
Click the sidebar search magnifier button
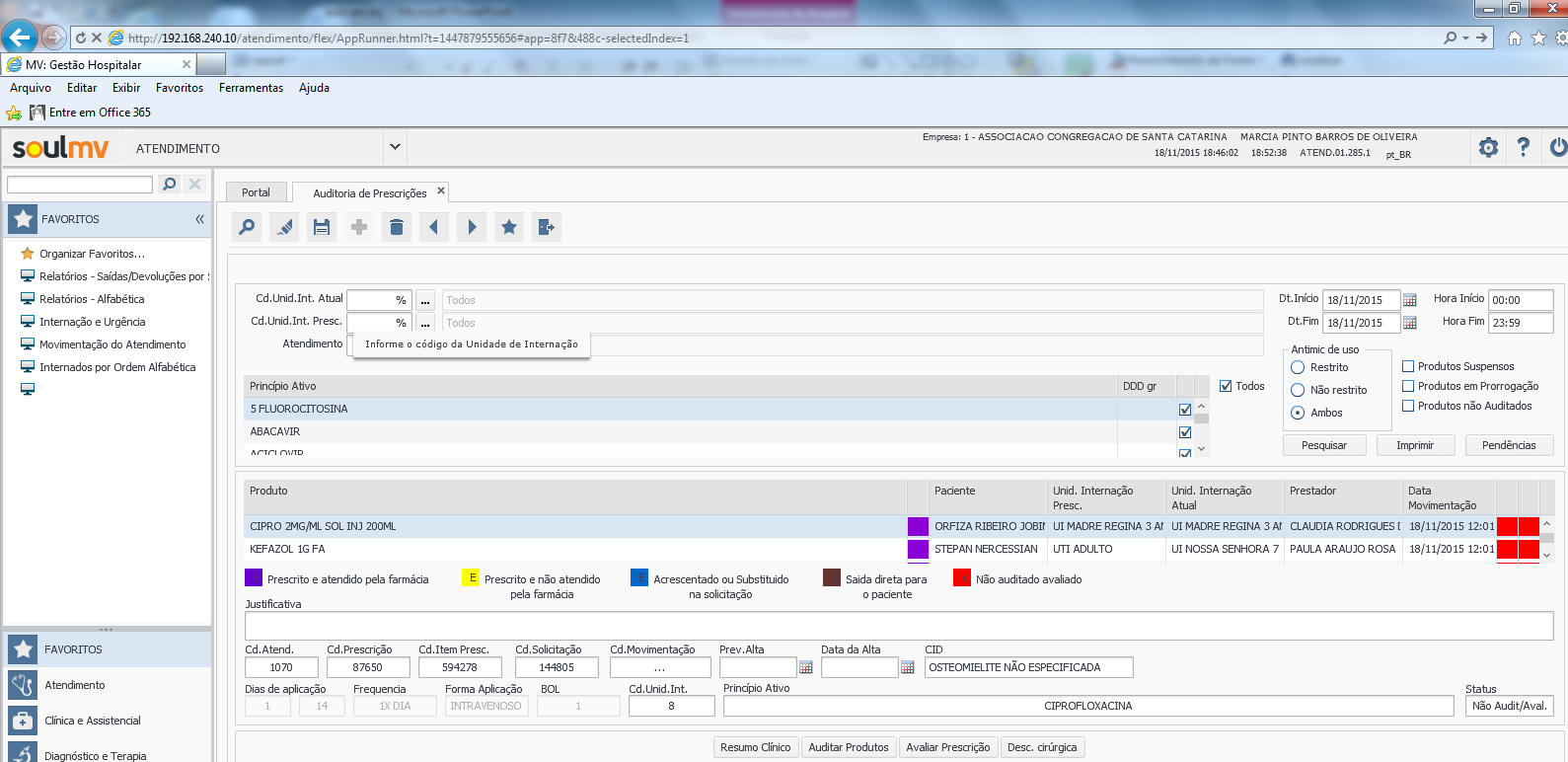(169, 184)
